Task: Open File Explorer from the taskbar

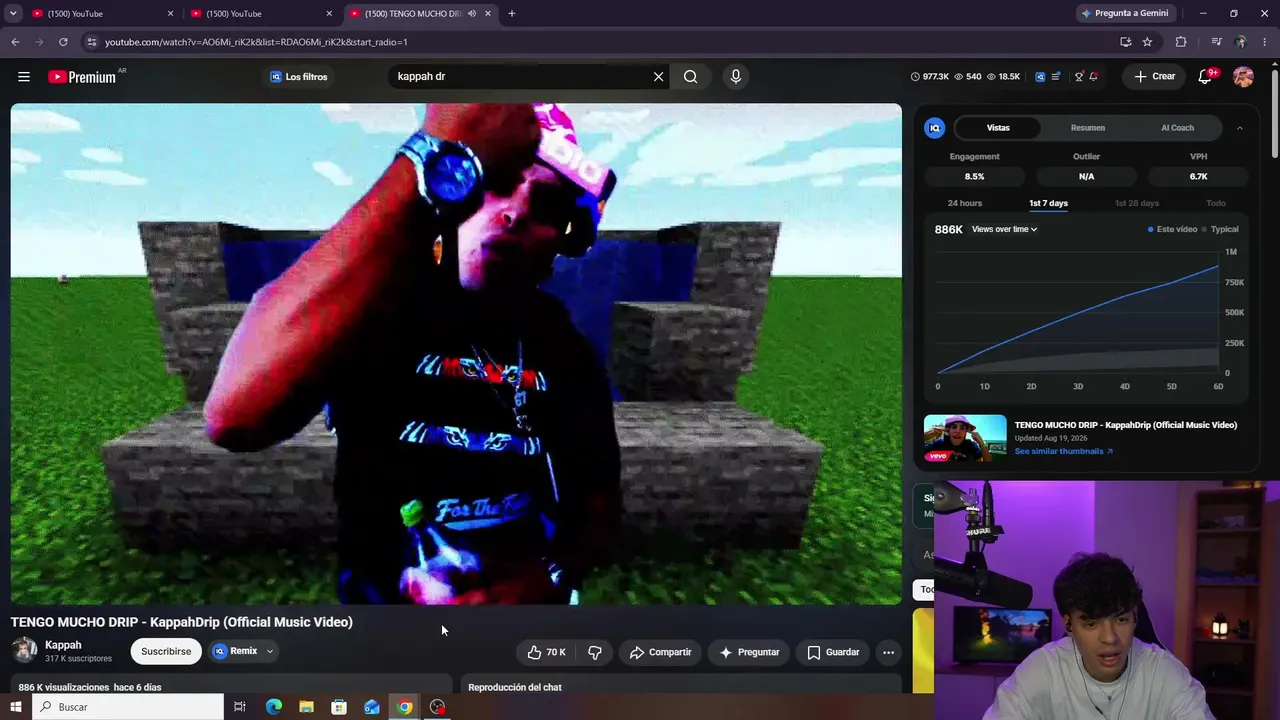Action: tap(306, 707)
